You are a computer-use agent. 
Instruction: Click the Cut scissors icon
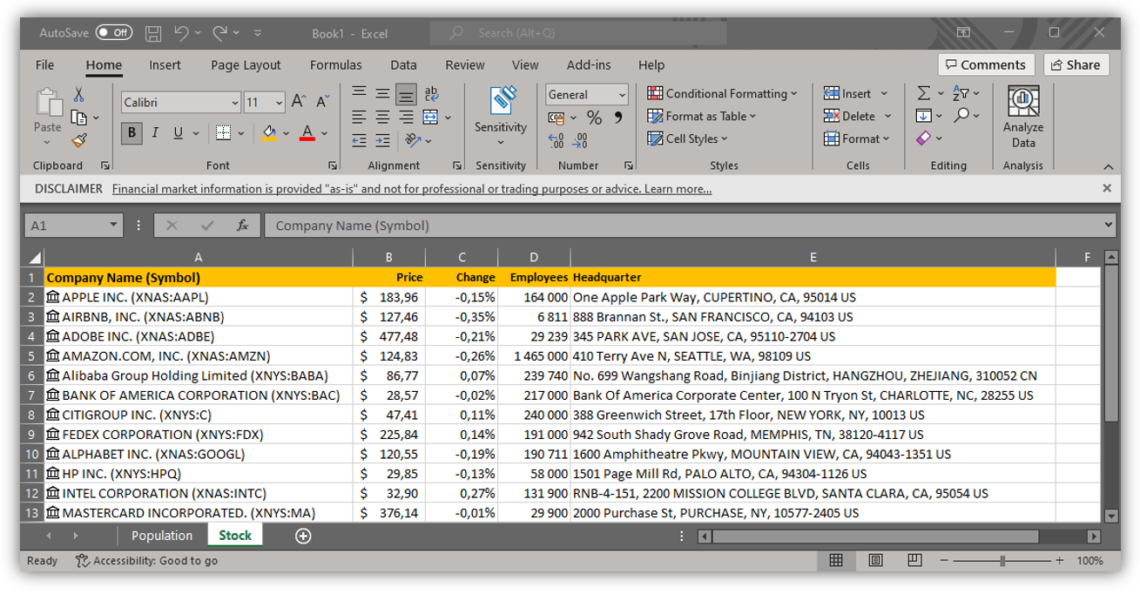click(x=79, y=95)
